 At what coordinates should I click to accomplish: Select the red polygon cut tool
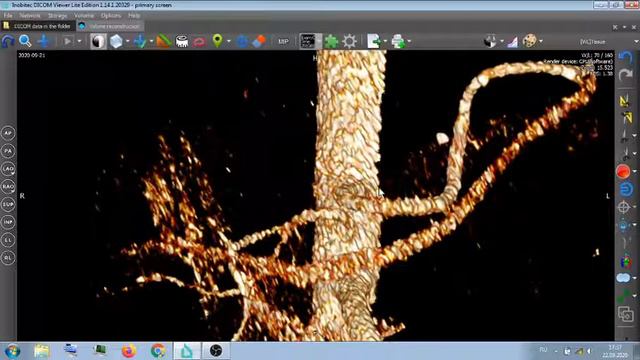(199, 42)
